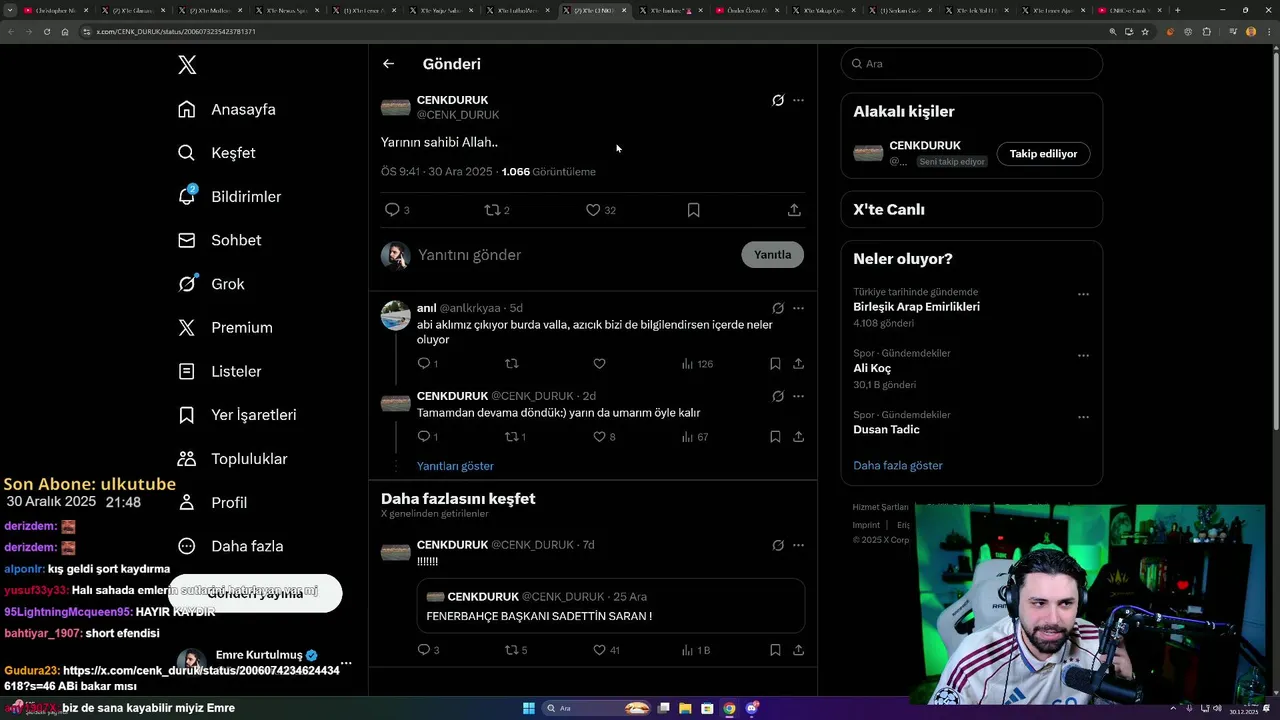This screenshot has height=720, width=1280.
Task: Share the main post
Action: (x=794, y=210)
